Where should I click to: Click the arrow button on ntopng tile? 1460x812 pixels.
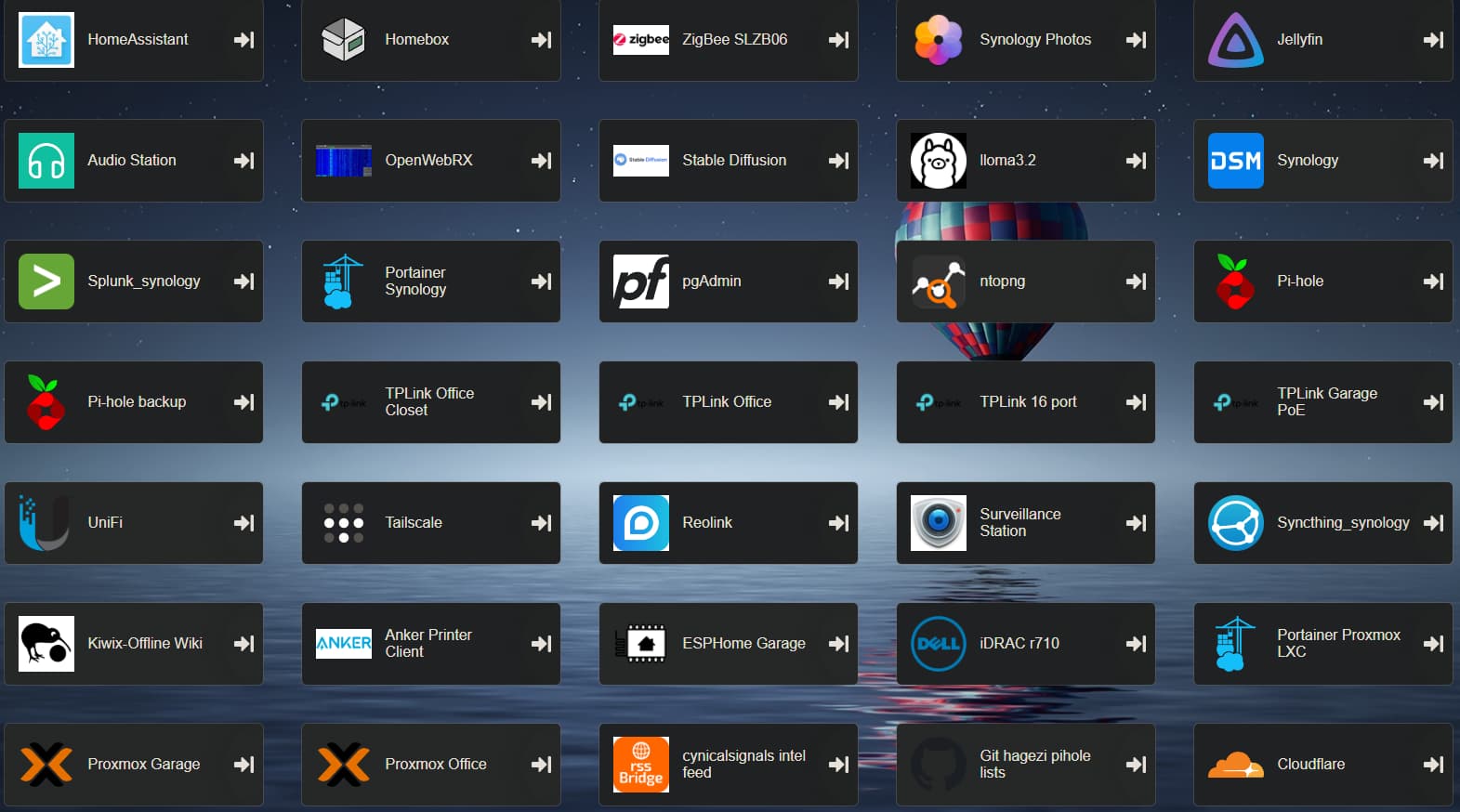point(1136,282)
